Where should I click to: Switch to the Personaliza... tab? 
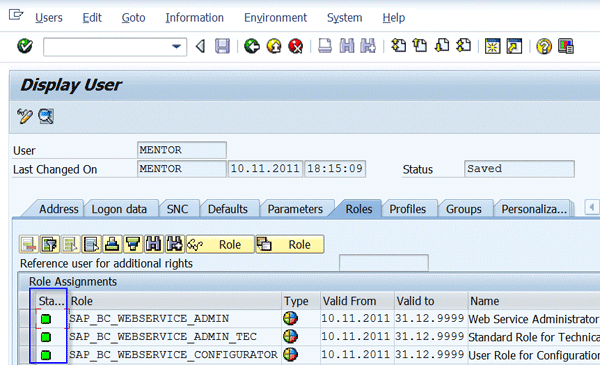[x=534, y=209]
